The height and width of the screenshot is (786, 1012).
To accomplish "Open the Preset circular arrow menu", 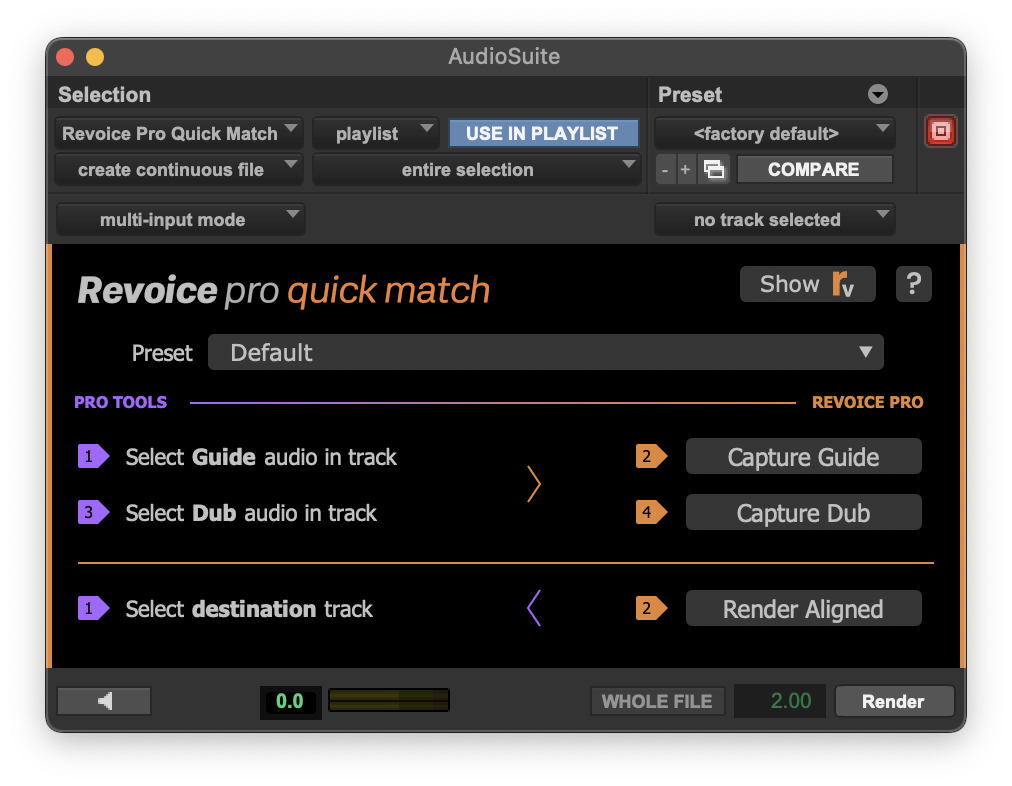I will pyautogui.click(x=878, y=95).
